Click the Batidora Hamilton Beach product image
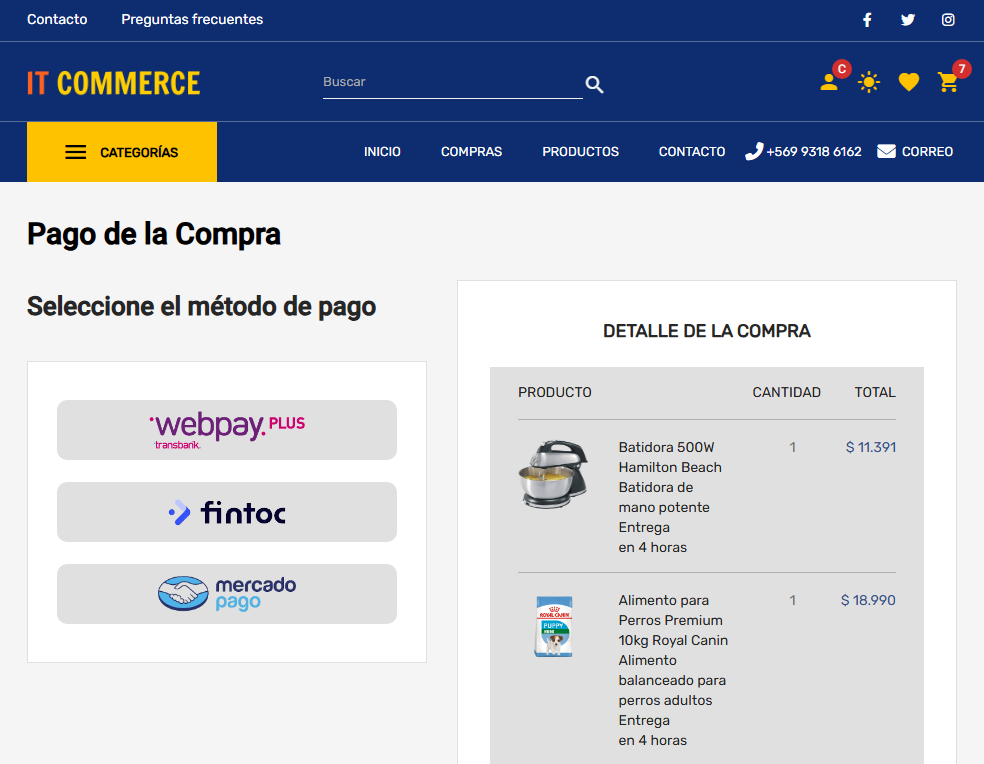 546,473
